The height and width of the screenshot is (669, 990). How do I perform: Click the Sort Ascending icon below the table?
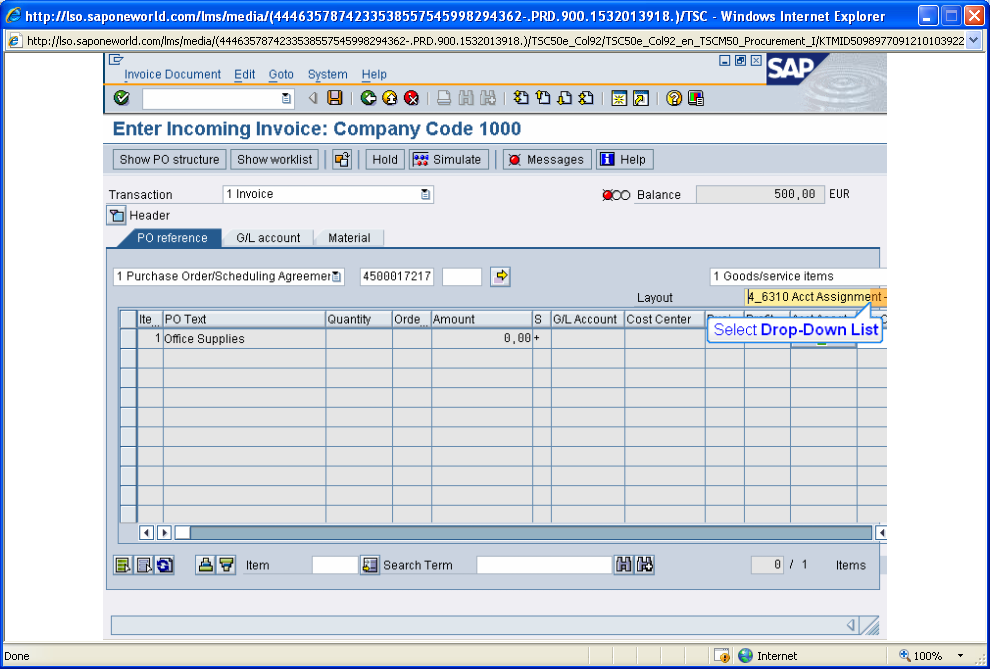pos(205,565)
